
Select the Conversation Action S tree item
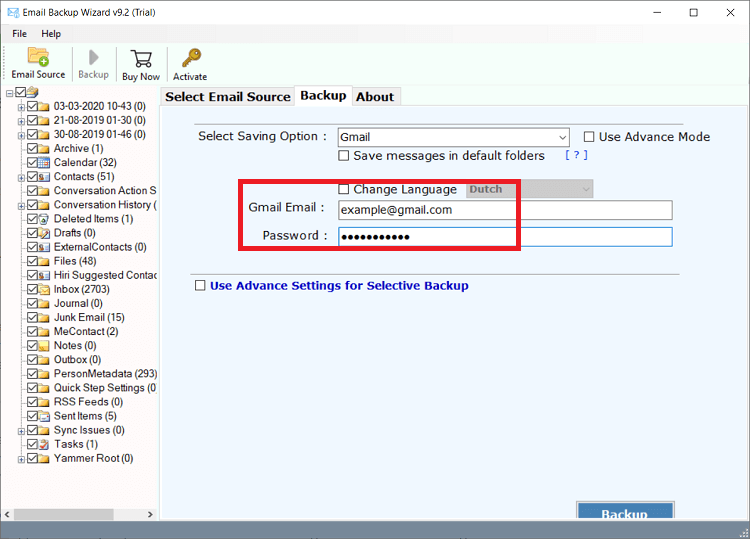click(105, 191)
